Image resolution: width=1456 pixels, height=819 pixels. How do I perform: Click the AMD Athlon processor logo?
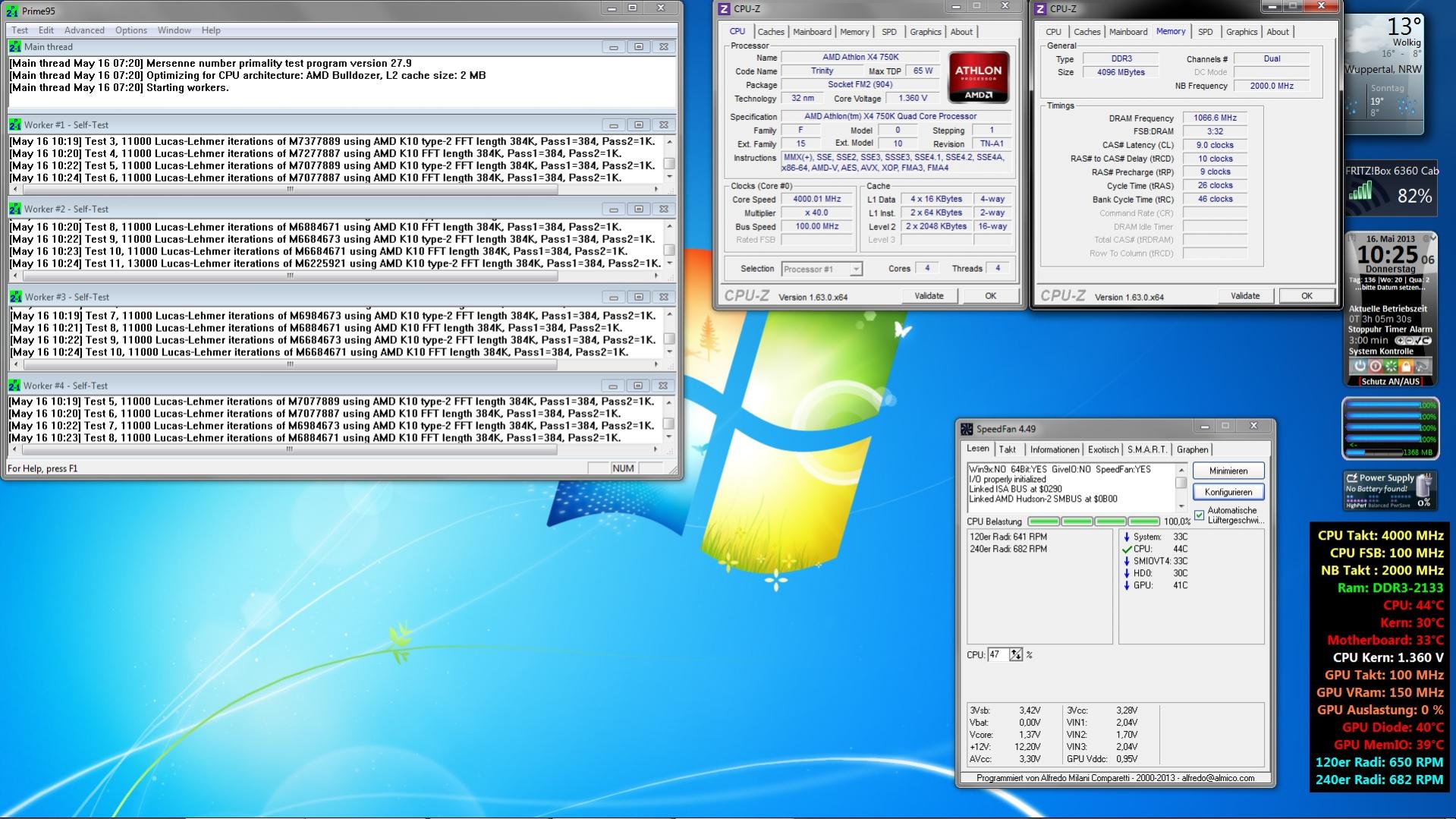point(978,77)
